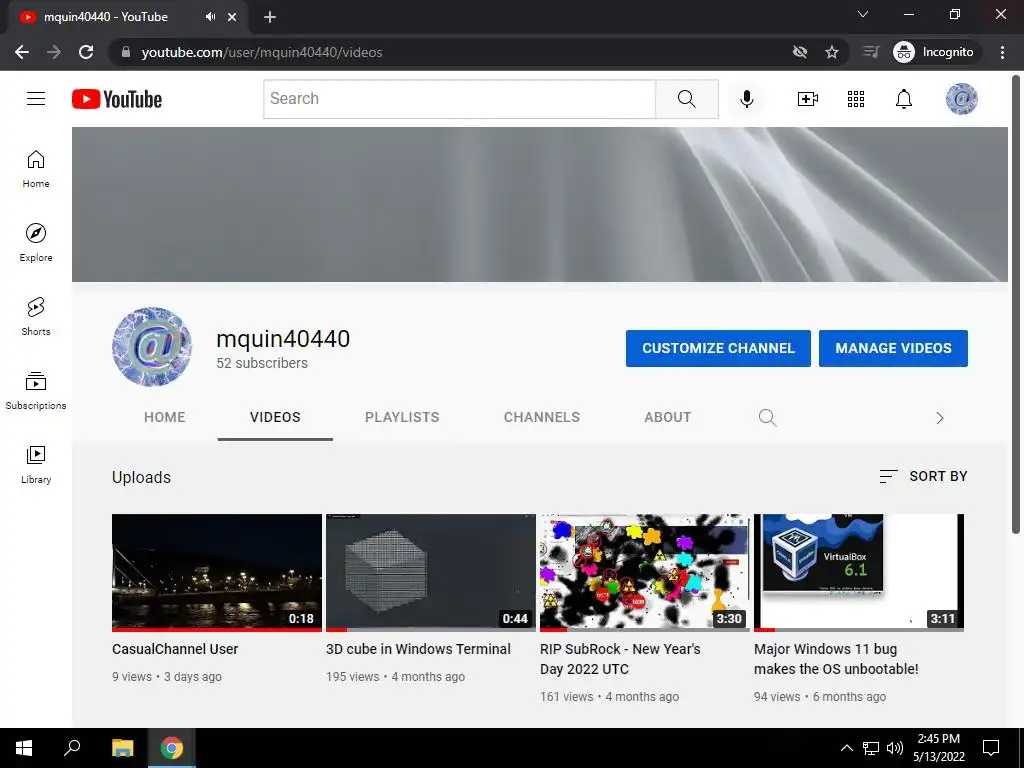Select the mquin40440 - YouTube browser tab

(x=127, y=18)
